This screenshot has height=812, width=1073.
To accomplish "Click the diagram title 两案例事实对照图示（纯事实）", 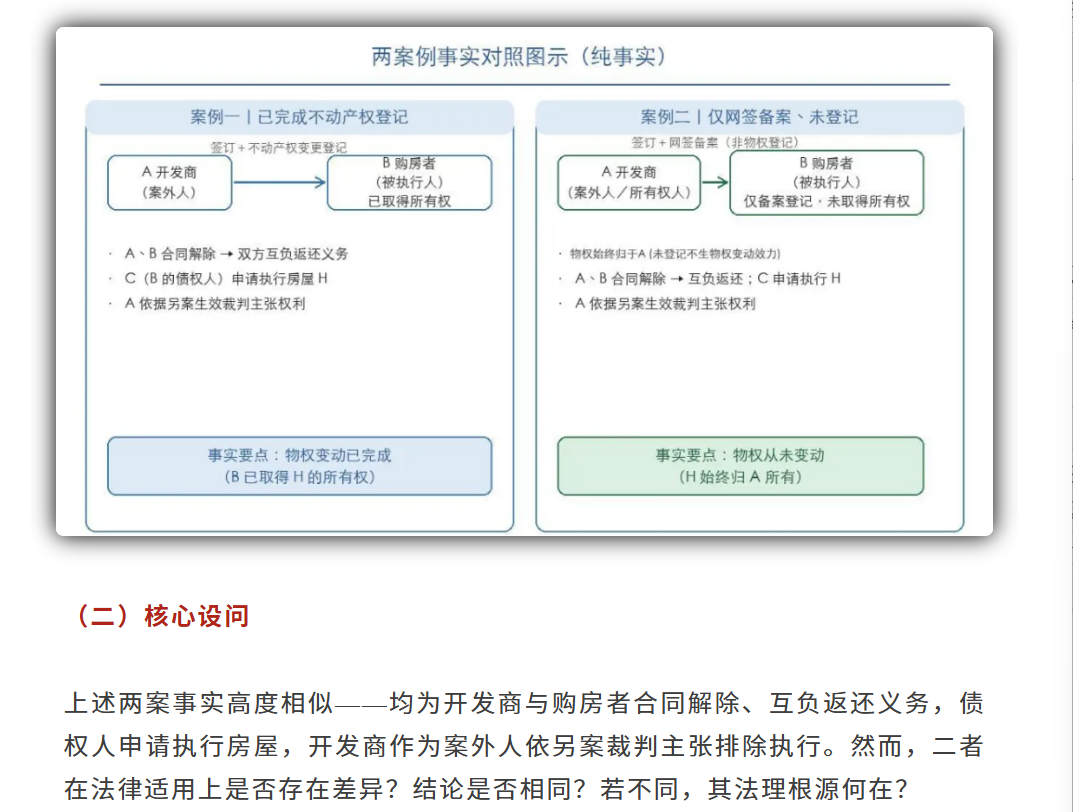I will click(x=519, y=57).
